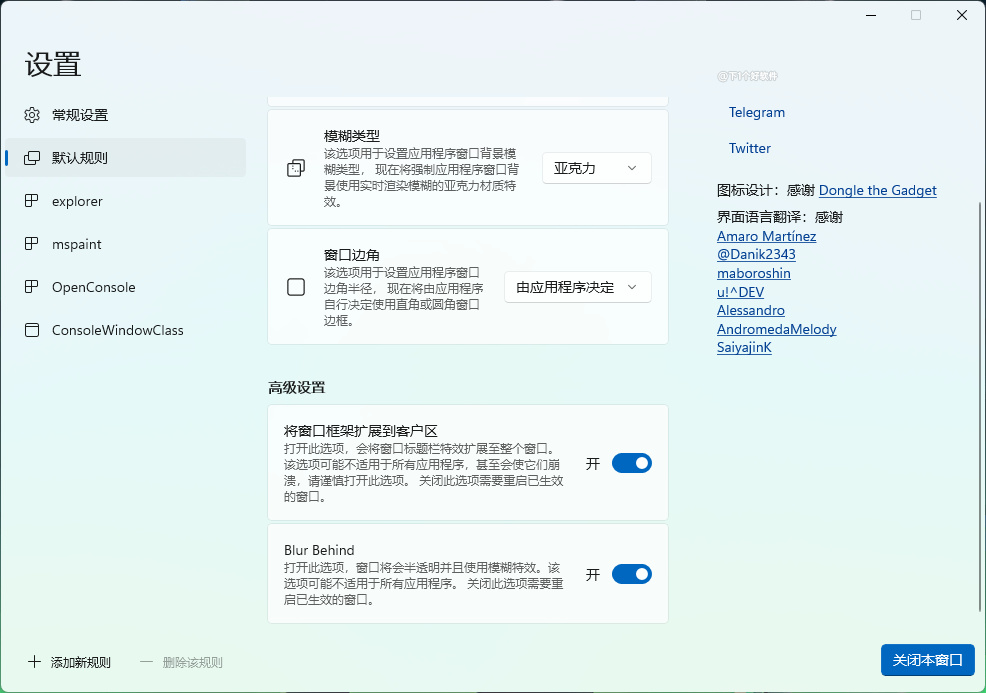This screenshot has width=986, height=693.
Task: Click the vertical scrollbar on the right
Action: click(980, 400)
